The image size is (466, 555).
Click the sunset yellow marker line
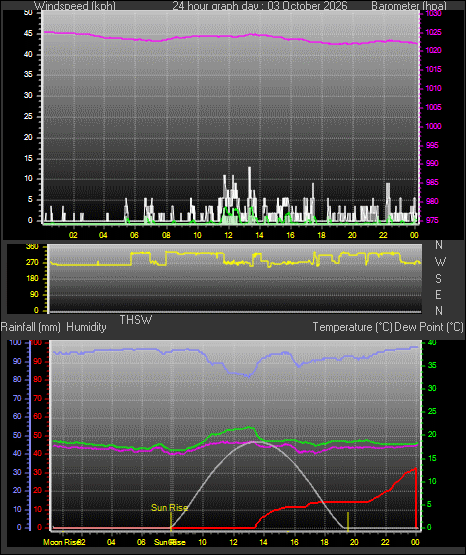[x=348, y=521]
